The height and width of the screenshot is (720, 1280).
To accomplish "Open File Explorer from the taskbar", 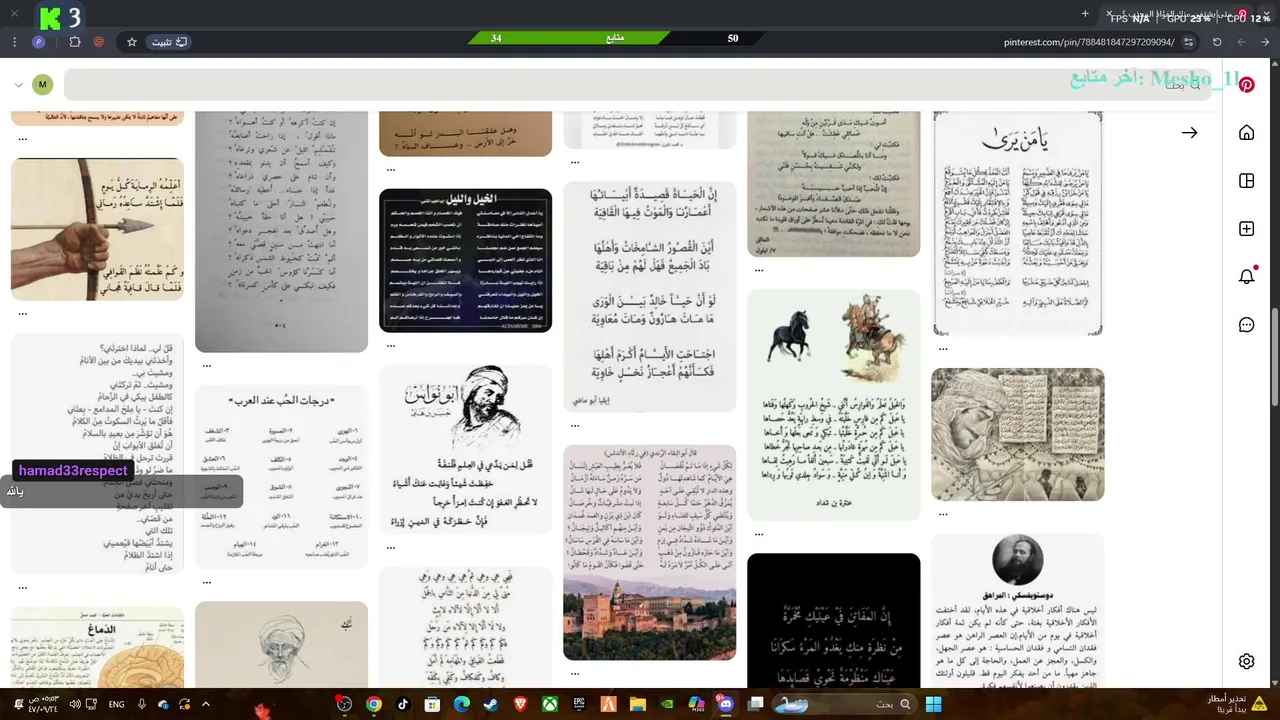I will click(x=638, y=705).
